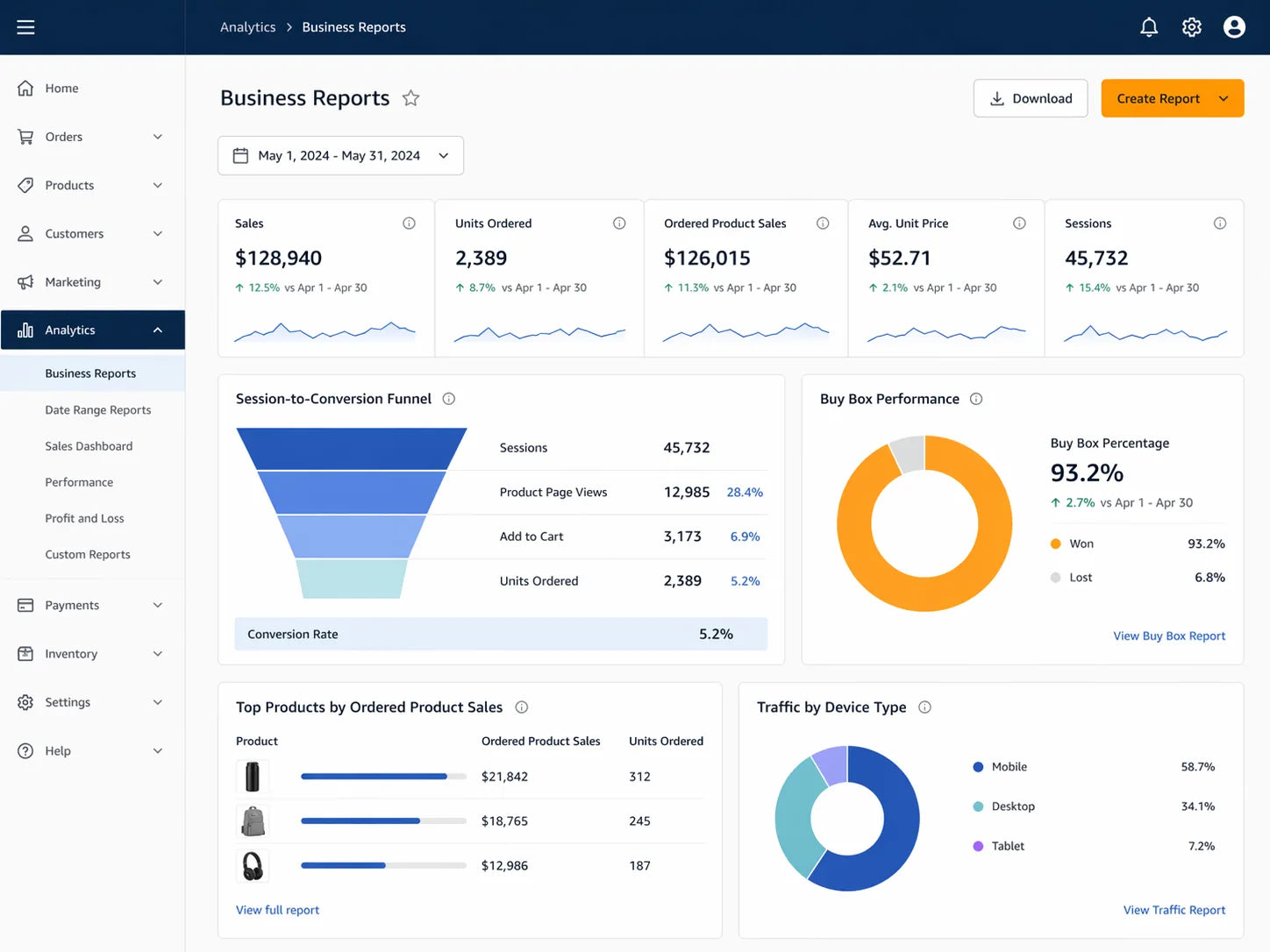Open Business Reports in the sidebar
This screenshot has height=952, width=1270.
(92, 373)
